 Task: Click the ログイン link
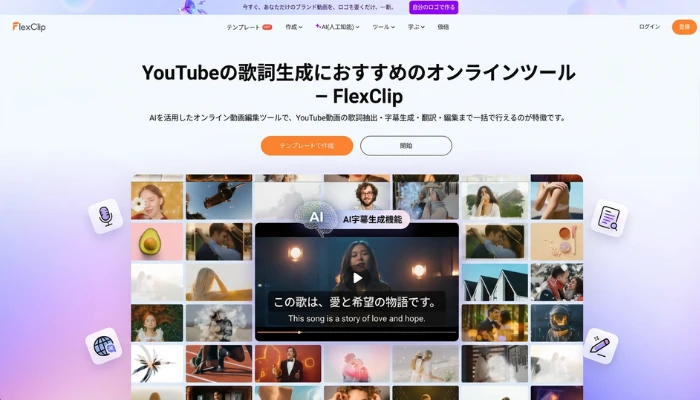[649, 27]
